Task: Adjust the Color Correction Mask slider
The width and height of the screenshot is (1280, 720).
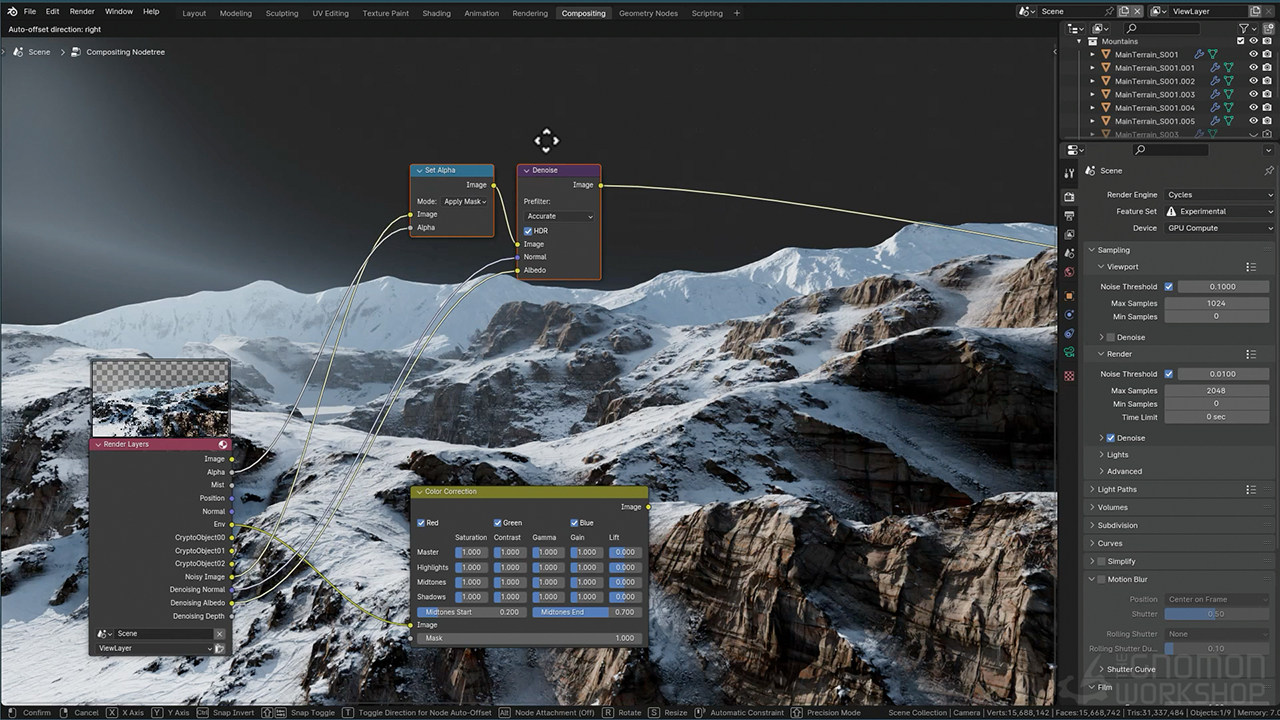Action: [x=528, y=638]
